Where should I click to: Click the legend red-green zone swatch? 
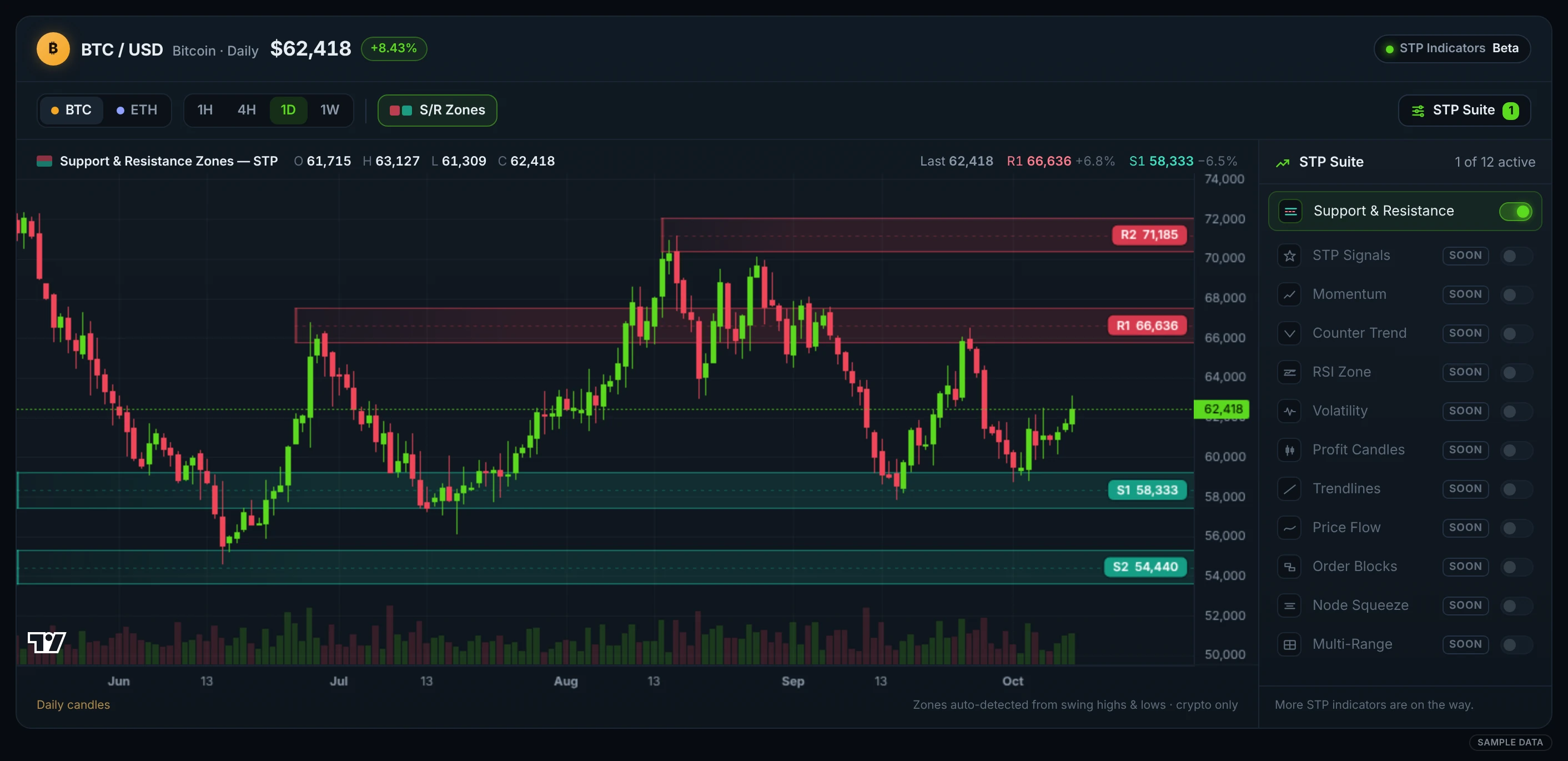click(x=44, y=161)
